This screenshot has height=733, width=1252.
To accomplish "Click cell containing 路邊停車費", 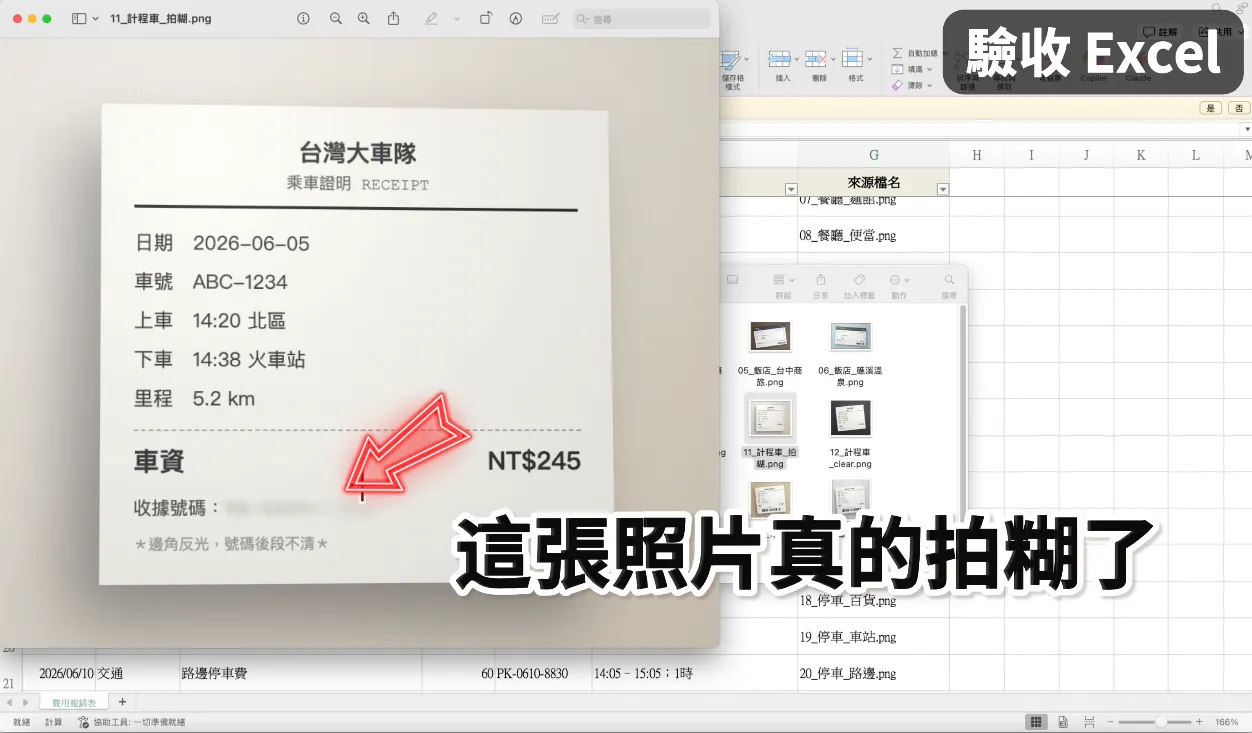I will [300, 673].
